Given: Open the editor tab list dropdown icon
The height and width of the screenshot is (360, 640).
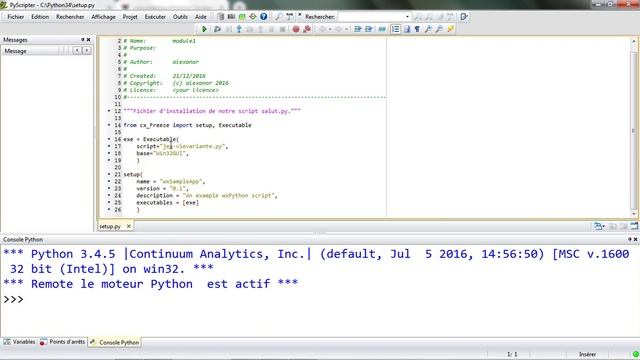Looking at the screenshot, I should (x=599, y=226).
